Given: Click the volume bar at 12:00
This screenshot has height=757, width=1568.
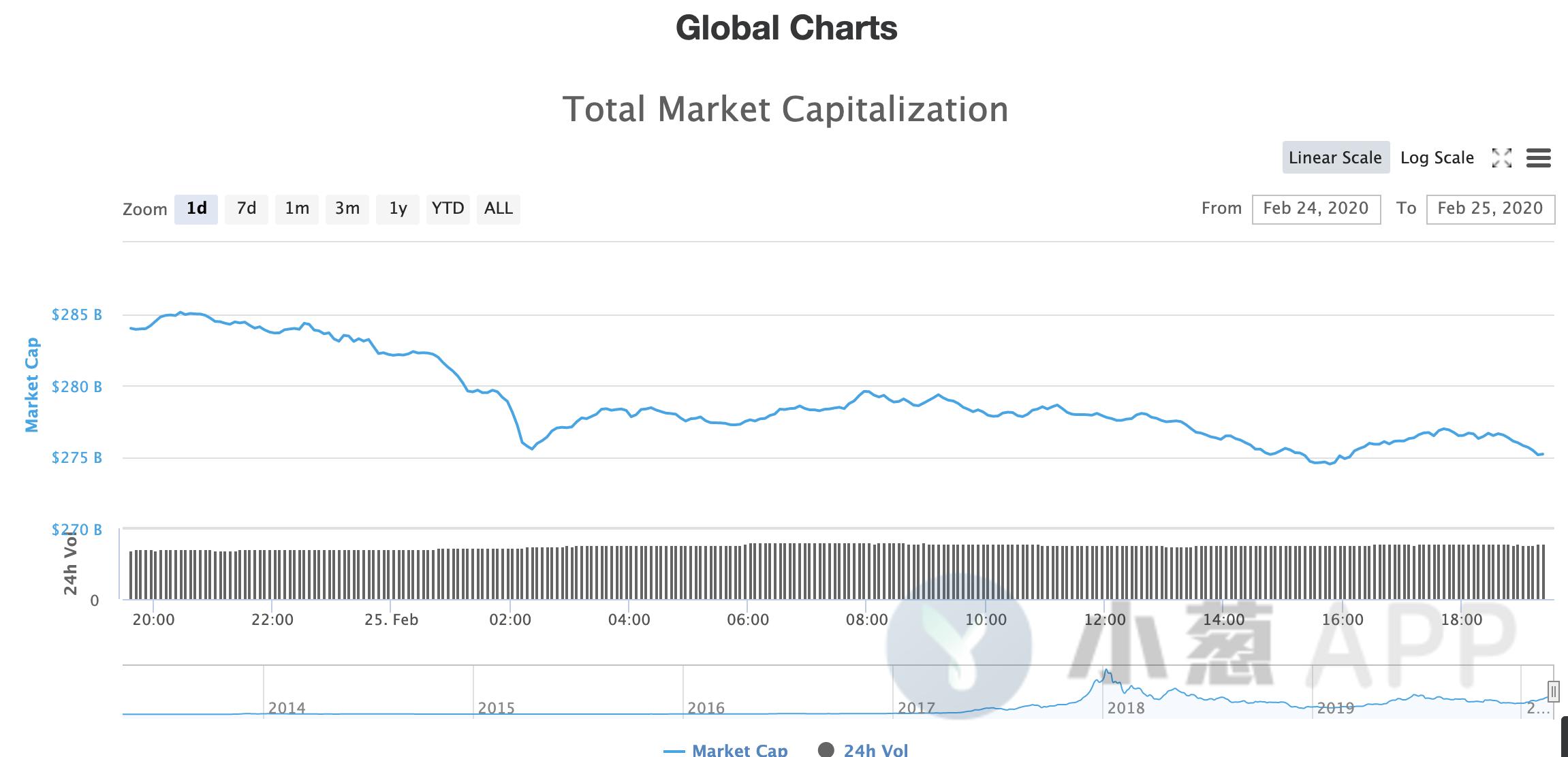Looking at the screenshot, I should [x=1105, y=572].
